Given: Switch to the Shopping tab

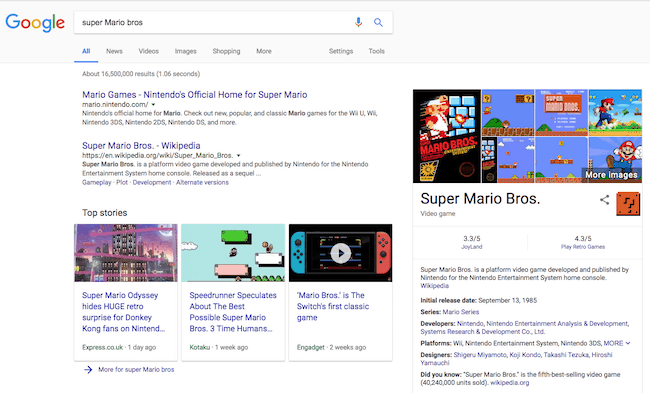Looking at the screenshot, I should [226, 51].
